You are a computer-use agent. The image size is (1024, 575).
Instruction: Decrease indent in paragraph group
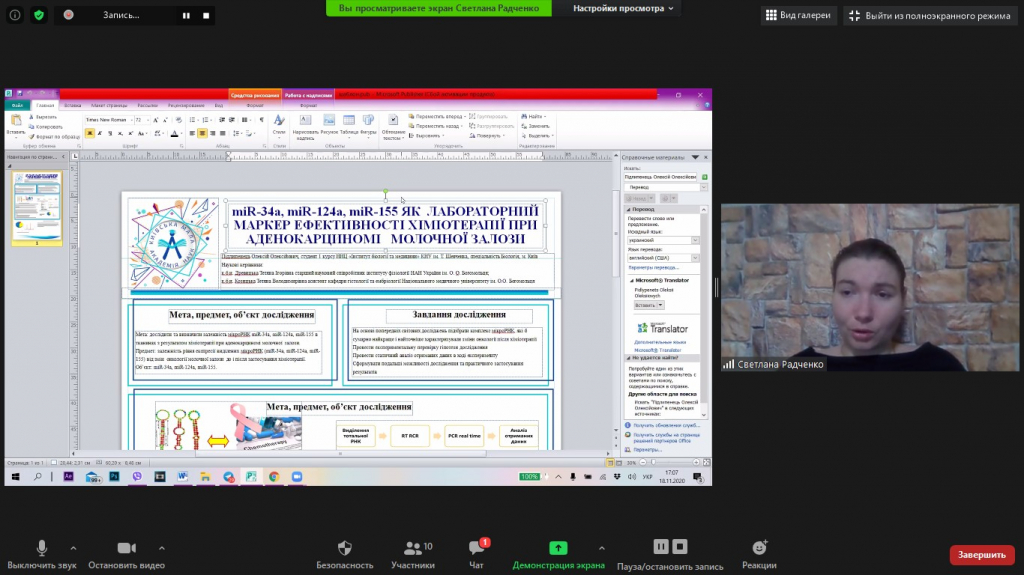(x=221, y=120)
